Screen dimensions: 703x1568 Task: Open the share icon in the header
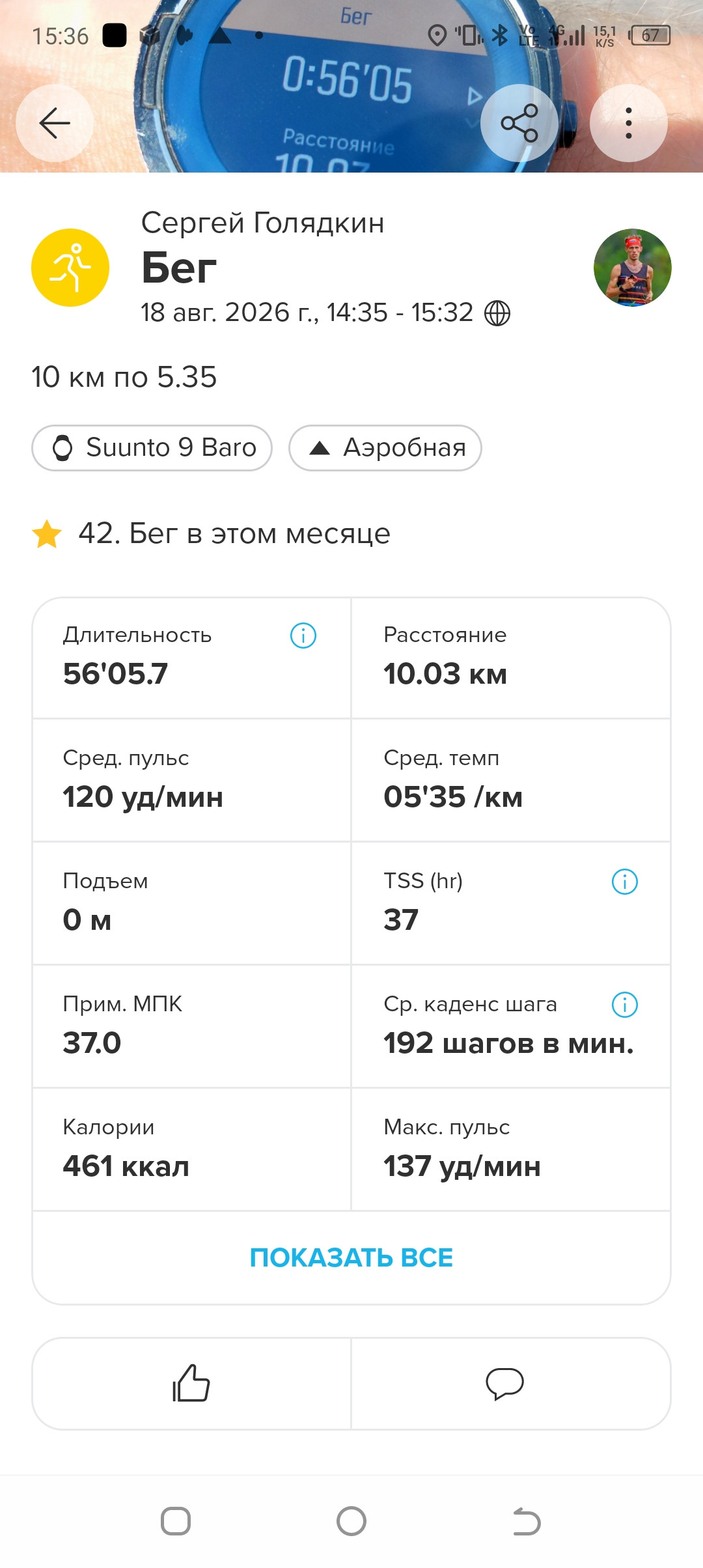(x=519, y=123)
